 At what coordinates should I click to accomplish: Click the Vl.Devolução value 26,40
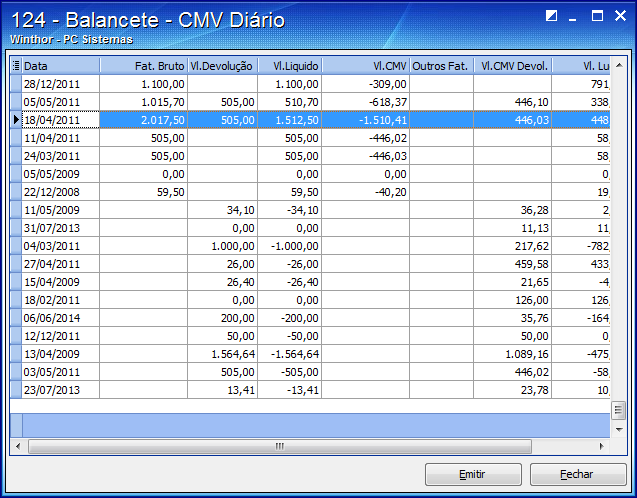(241, 282)
